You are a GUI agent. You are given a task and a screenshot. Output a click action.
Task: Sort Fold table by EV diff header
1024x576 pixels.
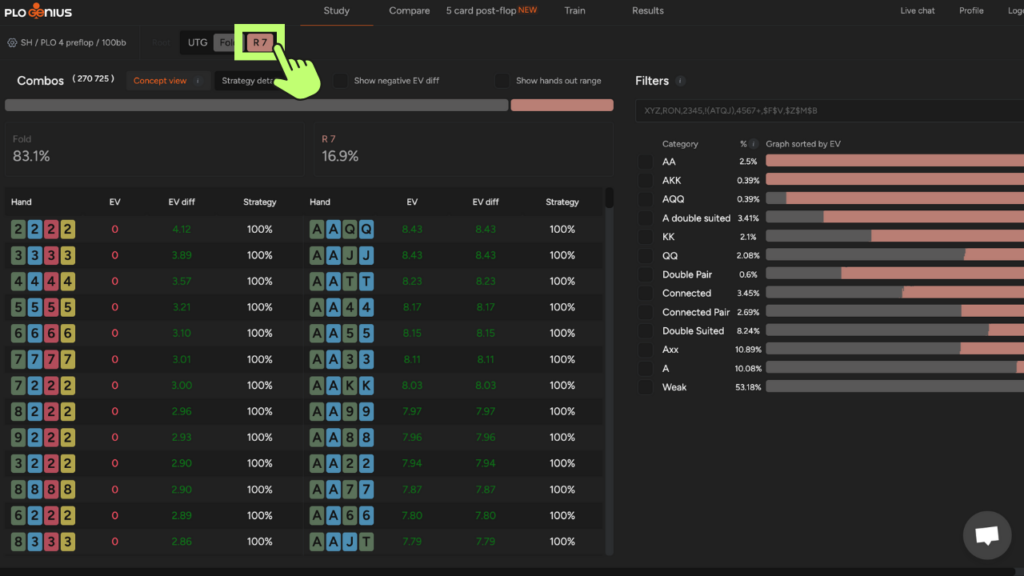tap(182, 202)
